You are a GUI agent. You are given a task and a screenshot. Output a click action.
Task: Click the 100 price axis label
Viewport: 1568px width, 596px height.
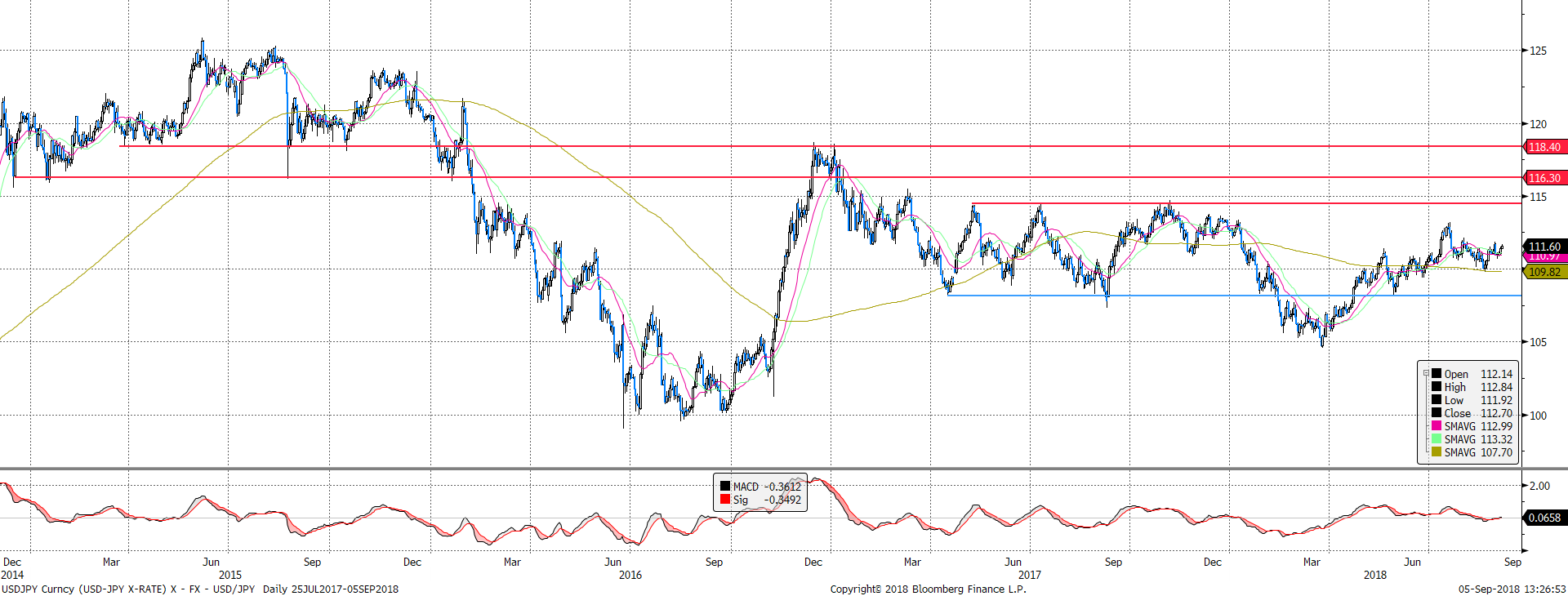point(1538,416)
